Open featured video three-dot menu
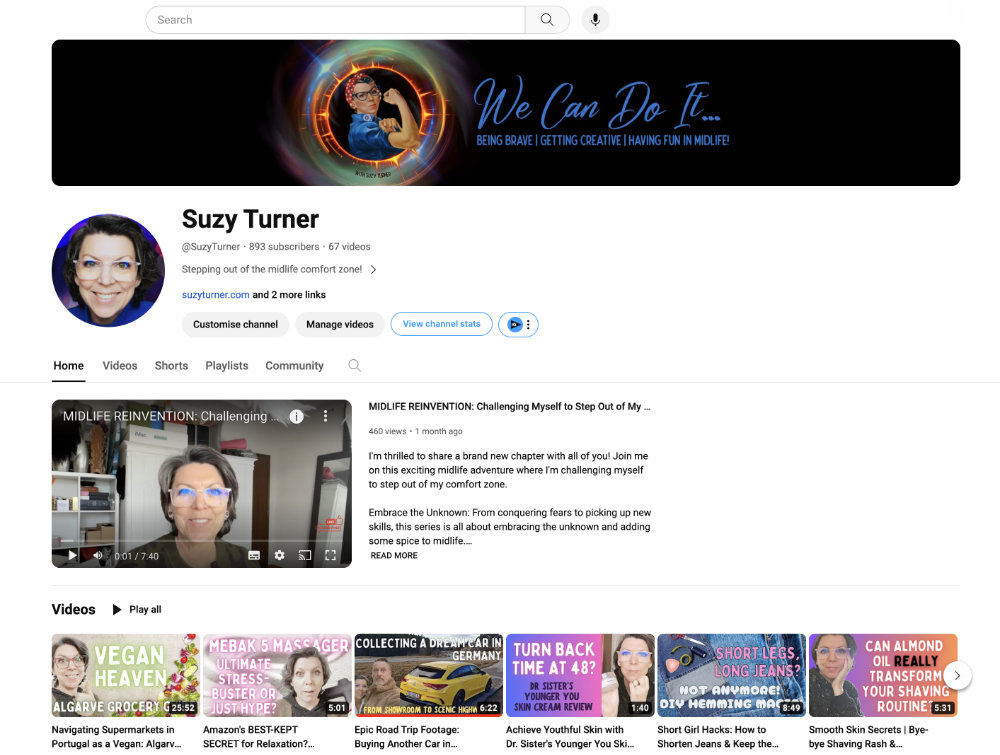The height and width of the screenshot is (755, 1000). point(325,416)
